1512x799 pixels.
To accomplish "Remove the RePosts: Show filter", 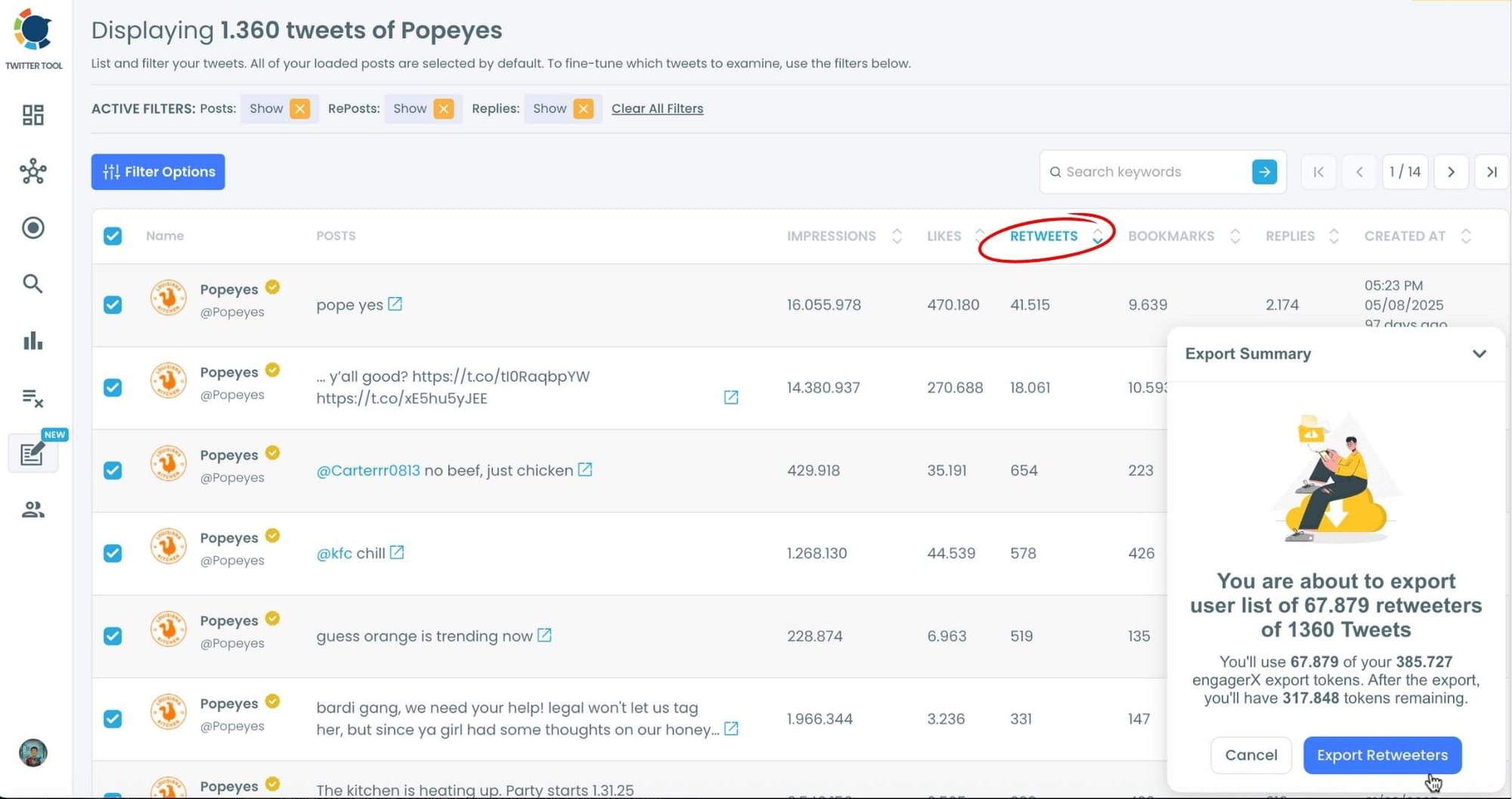I will (x=444, y=109).
